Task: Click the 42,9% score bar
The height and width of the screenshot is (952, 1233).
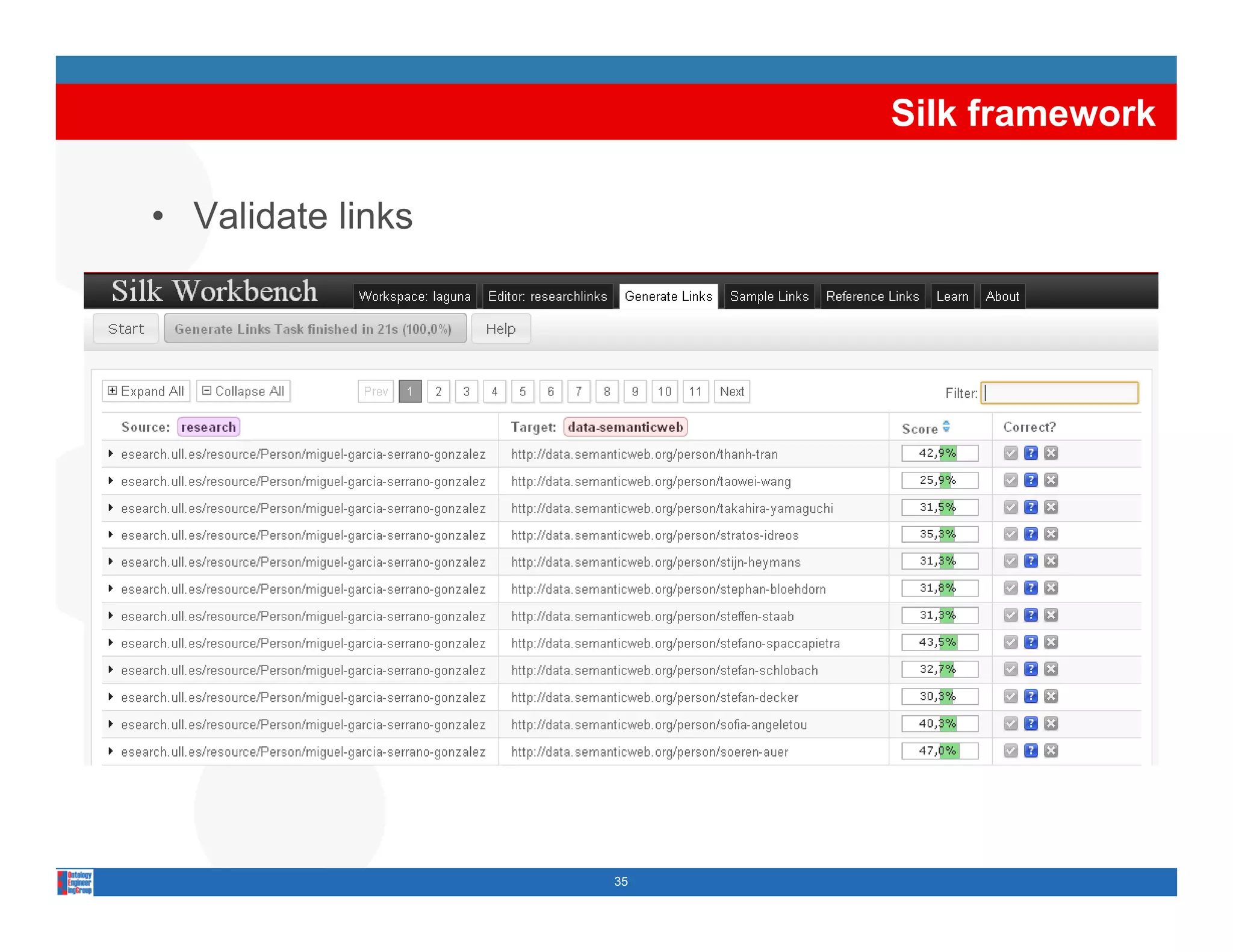Action: pyautogui.click(x=940, y=453)
